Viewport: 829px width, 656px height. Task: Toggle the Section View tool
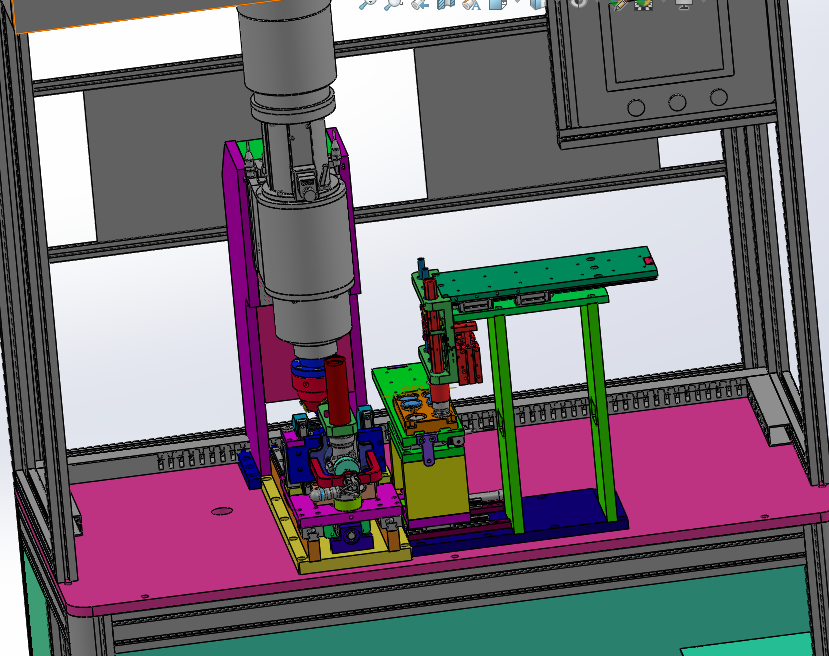tap(446, 4)
